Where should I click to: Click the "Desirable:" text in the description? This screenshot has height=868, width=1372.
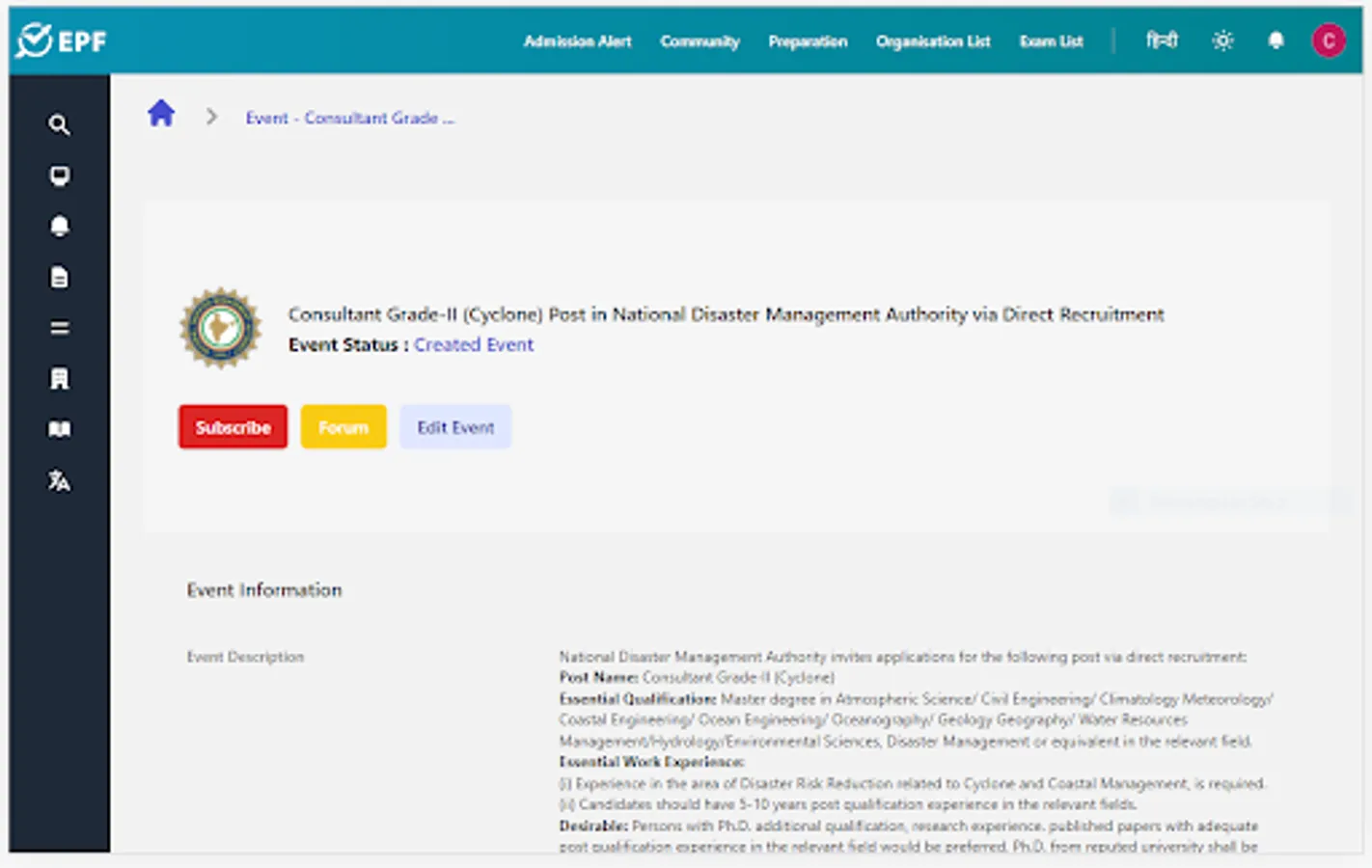tap(593, 826)
